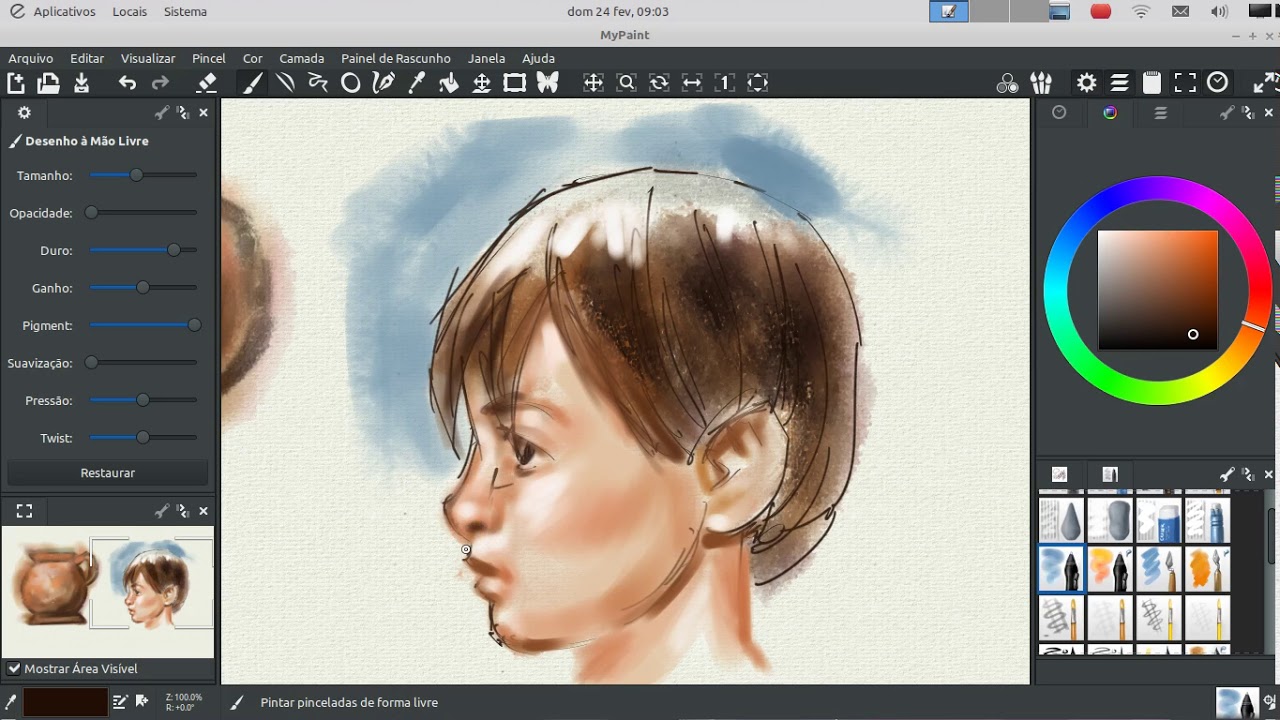
Task: Select the eraser tool in the toolbar
Action: pos(207,83)
